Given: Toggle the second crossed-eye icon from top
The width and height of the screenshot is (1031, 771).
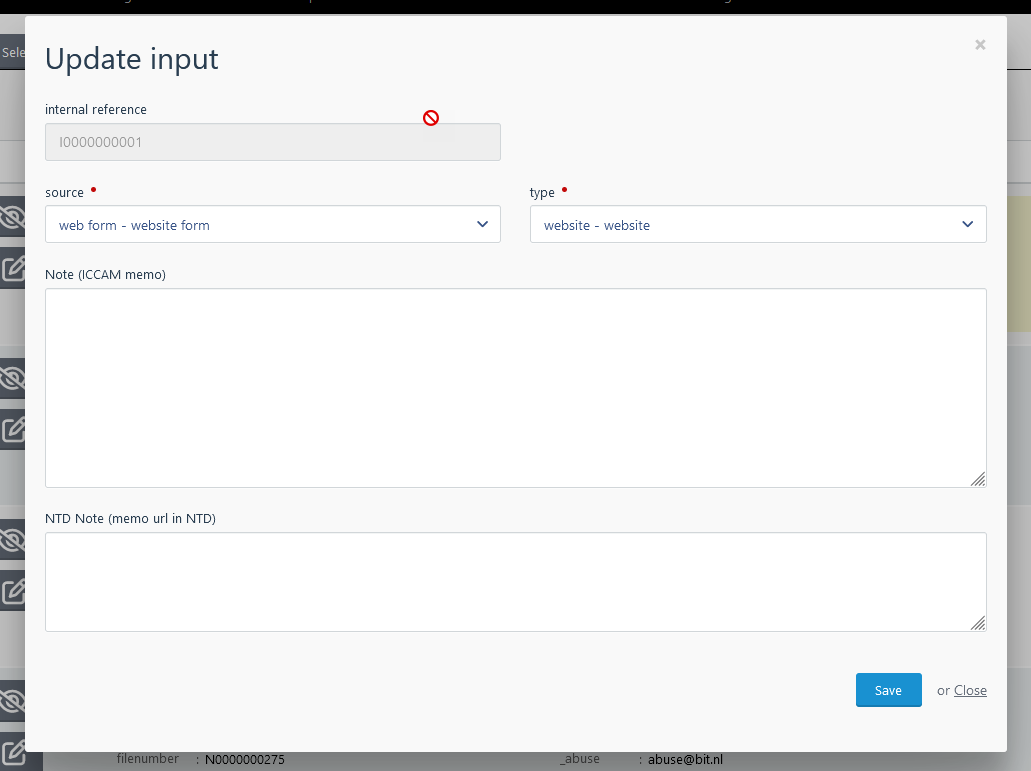Looking at the screenshot, I should (11, 378).
